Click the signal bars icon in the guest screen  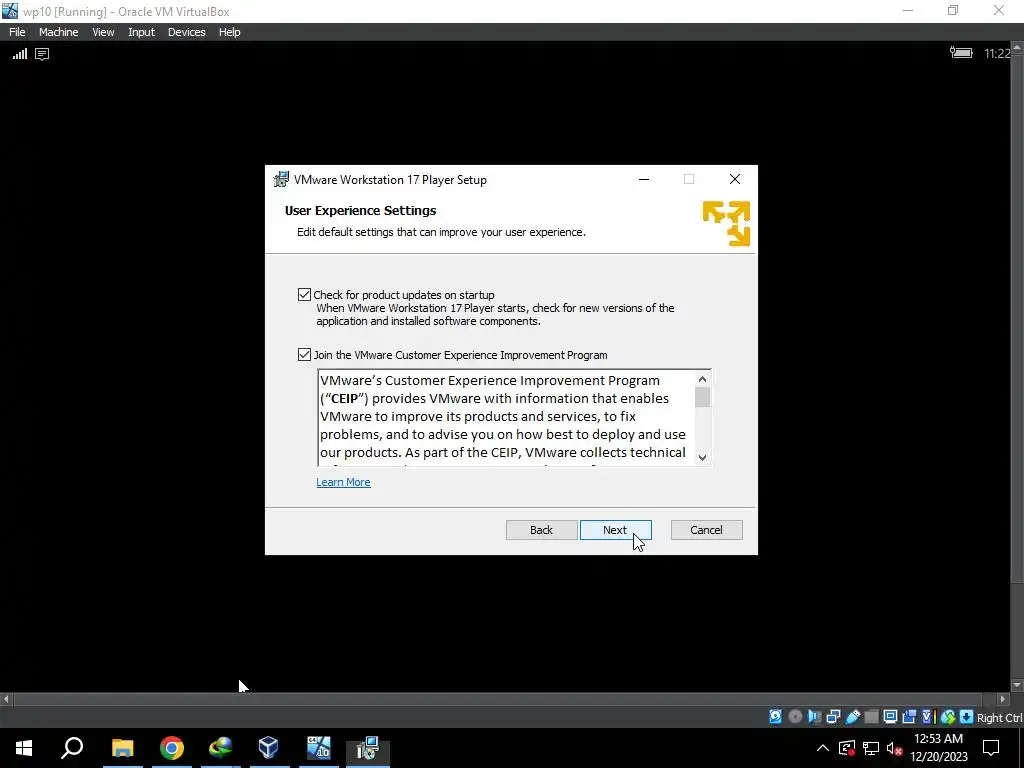(20, 54)
